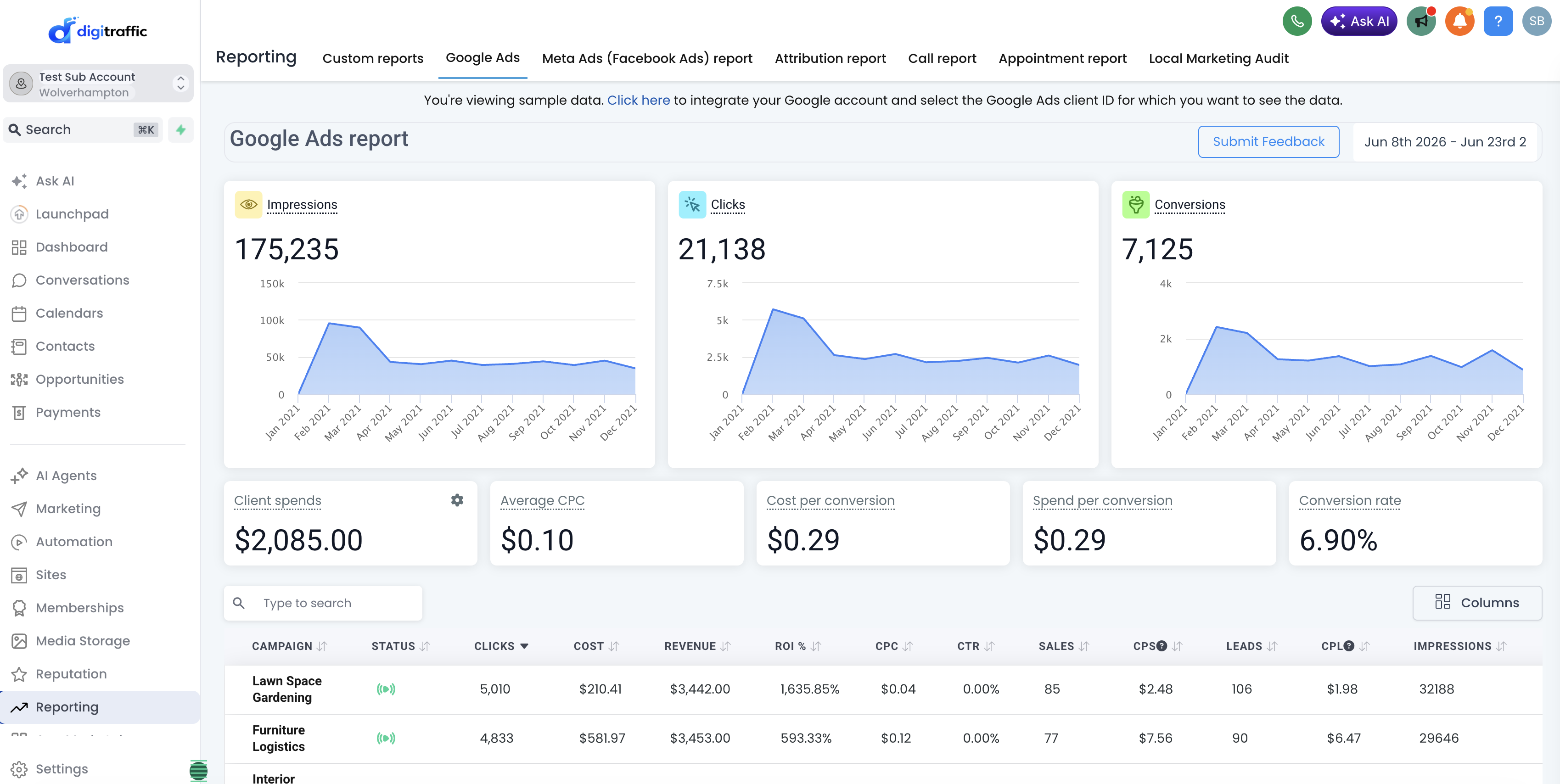The height and width of the screenshot is (784, 1560).
Task: Click the Submit Feedback button
Action: (1268, 142)
